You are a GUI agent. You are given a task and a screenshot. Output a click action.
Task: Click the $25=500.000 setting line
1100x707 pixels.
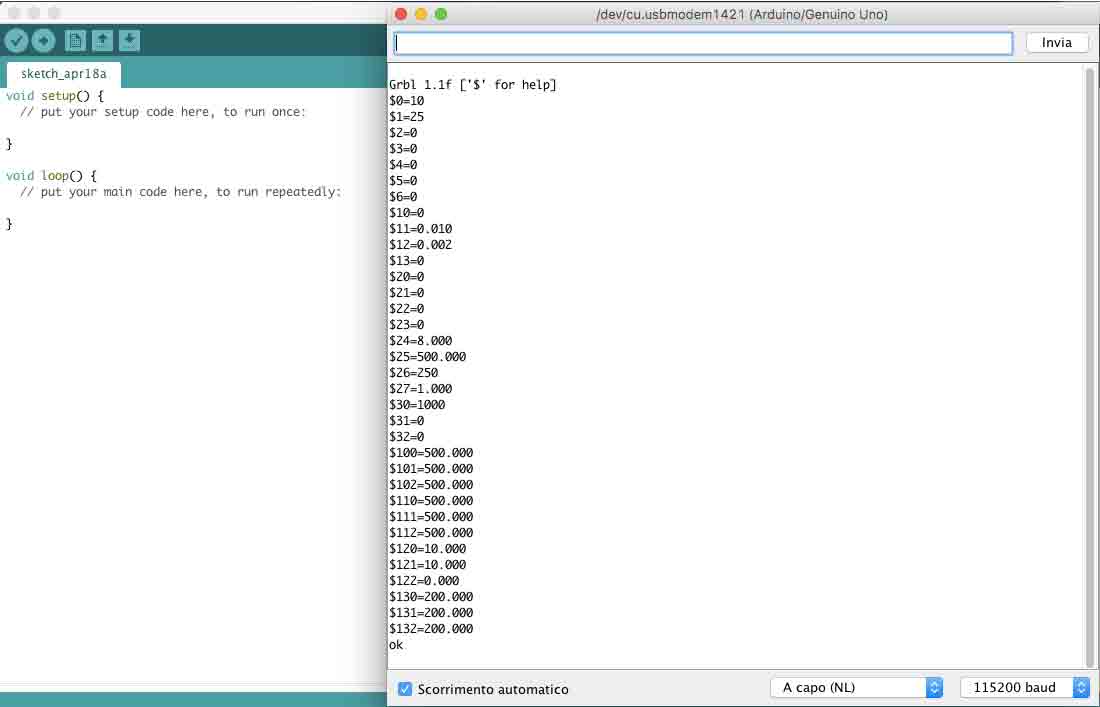click(428, 357)
